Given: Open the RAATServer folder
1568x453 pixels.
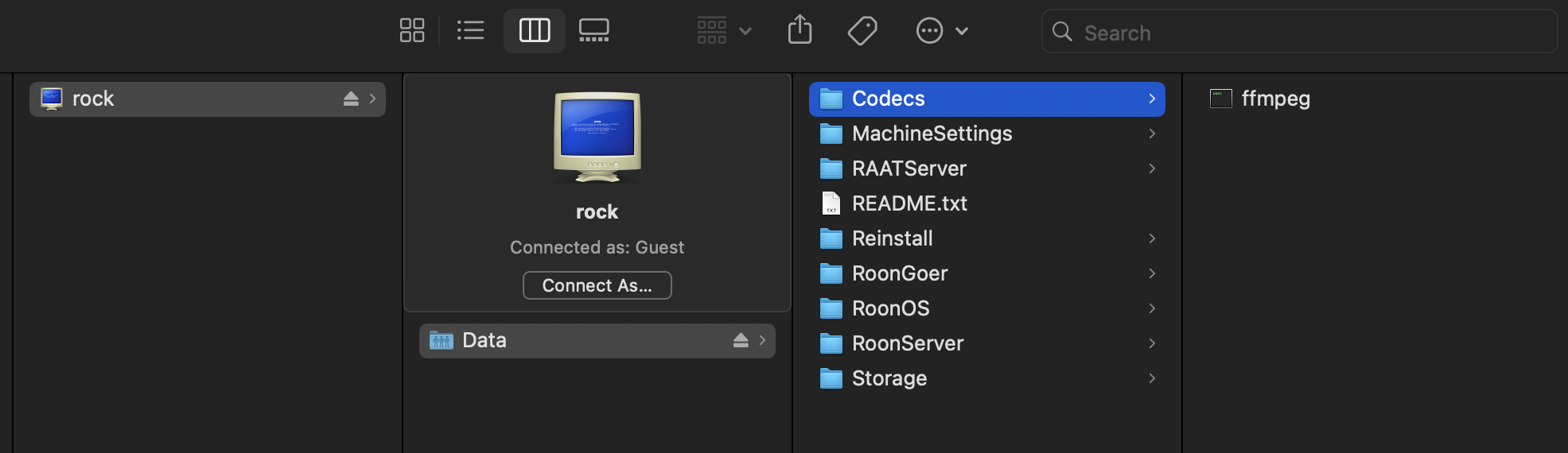Looking at the screenshot, I should (x=987, y=168).
